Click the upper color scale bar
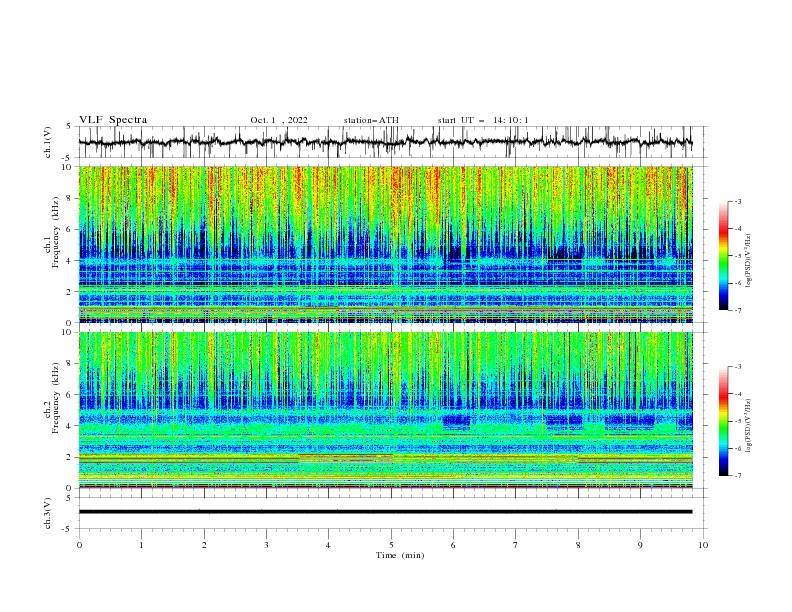The height and width of the screenshot is (612, 792). coord(724,256)
